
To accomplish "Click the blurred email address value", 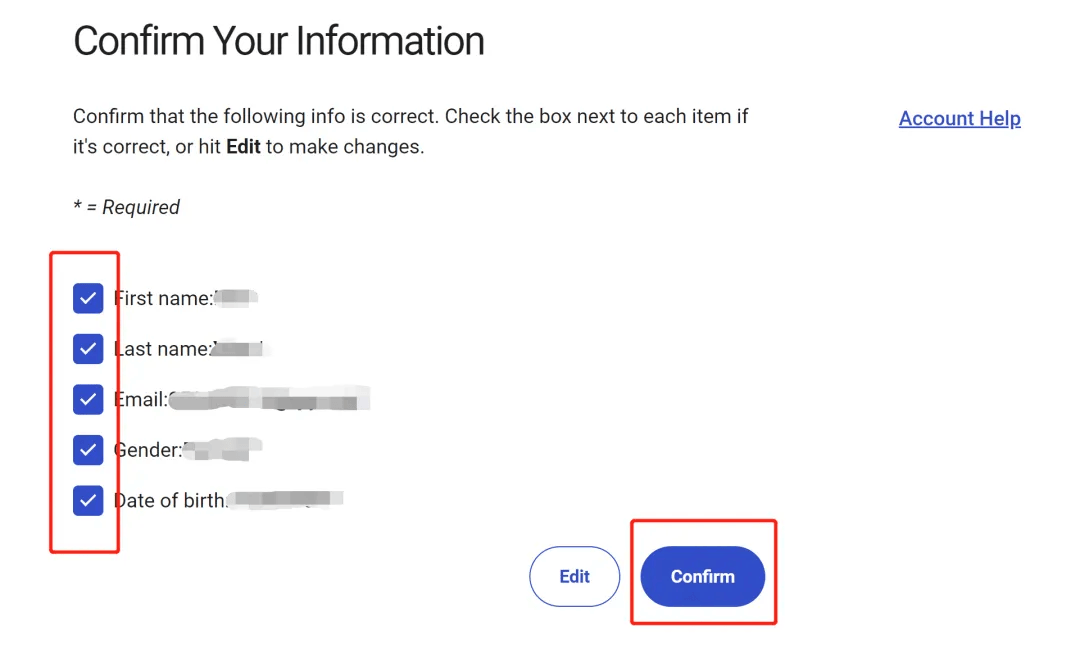I will [x=269, y=399].
